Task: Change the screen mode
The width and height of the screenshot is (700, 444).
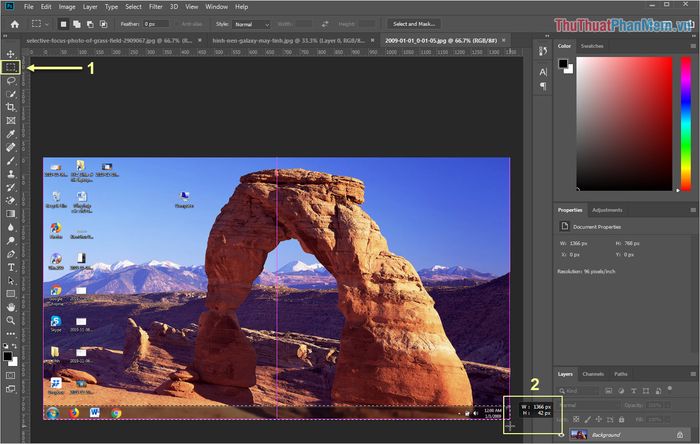Action: (x=11, y=389)
